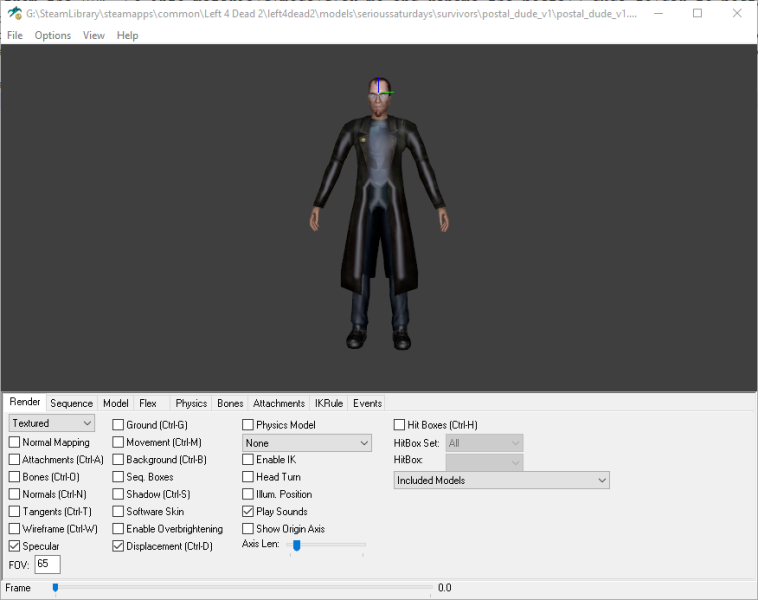This screenshot has width=758, height=600.
Task: Enable the Normal Mapping checkbox
Action: (x=15, y=442)
